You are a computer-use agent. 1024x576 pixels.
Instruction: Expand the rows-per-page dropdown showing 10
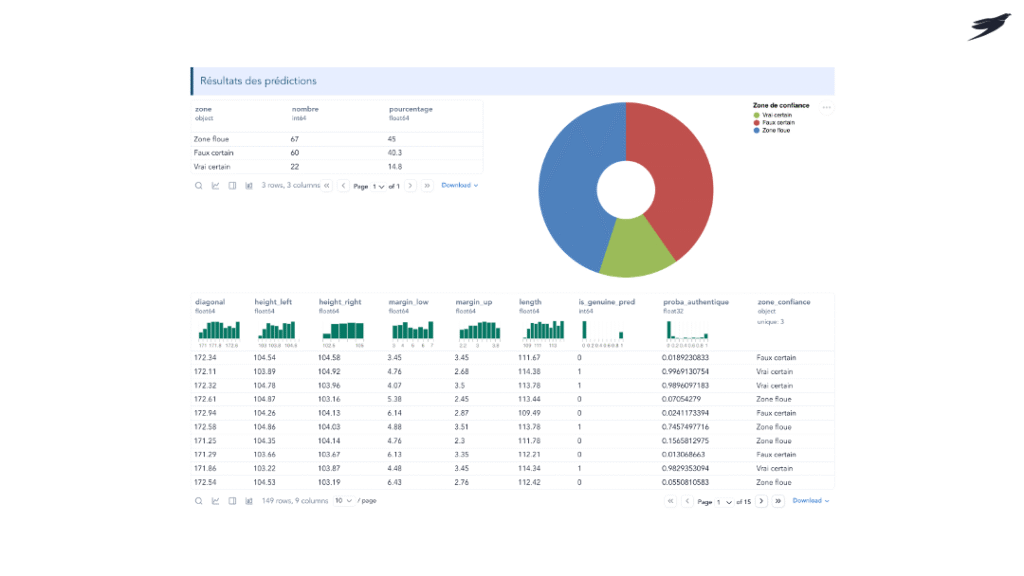344,500
